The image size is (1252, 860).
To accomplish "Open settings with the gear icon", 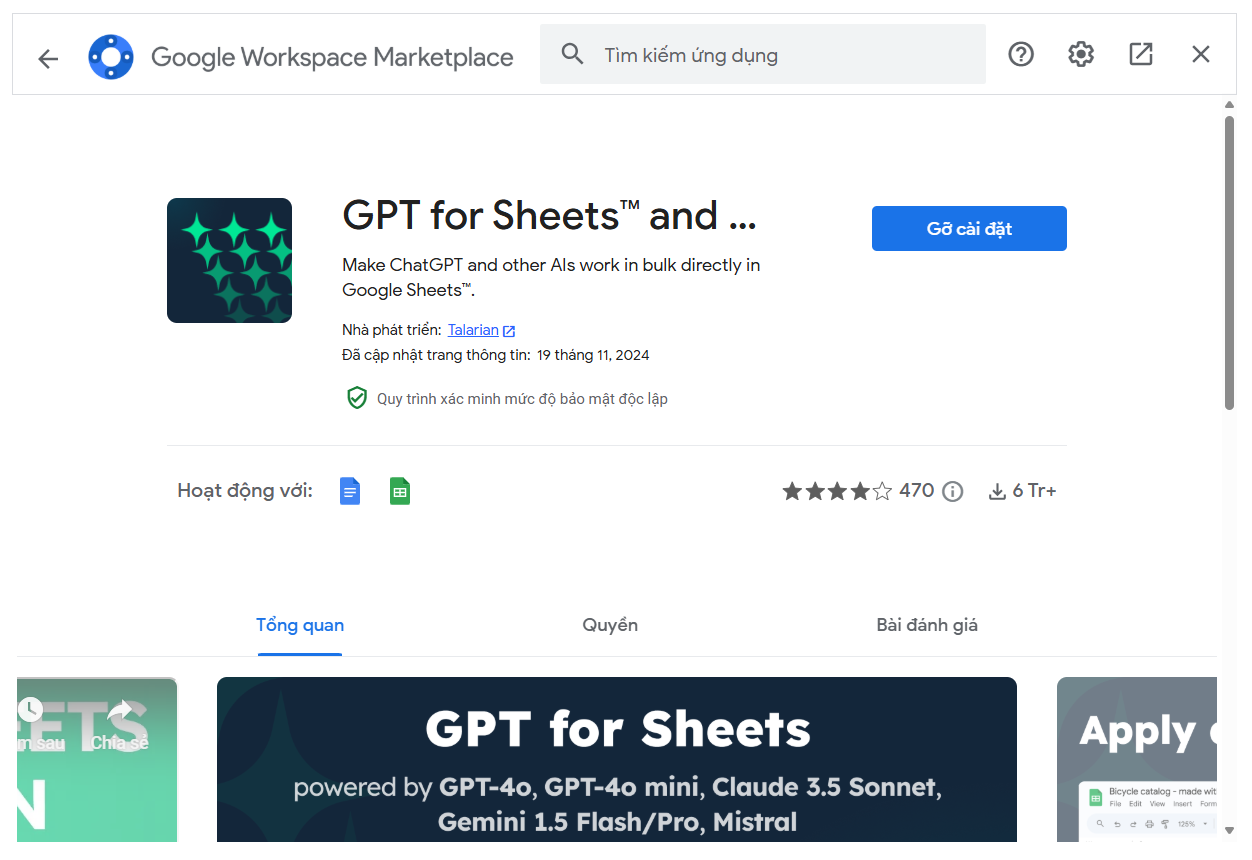I will [x=1081, y=54].
